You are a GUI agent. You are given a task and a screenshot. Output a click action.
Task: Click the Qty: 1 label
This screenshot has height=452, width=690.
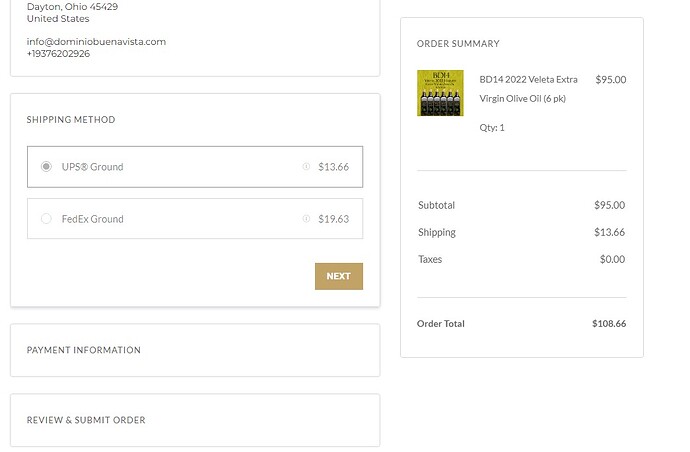492,128
